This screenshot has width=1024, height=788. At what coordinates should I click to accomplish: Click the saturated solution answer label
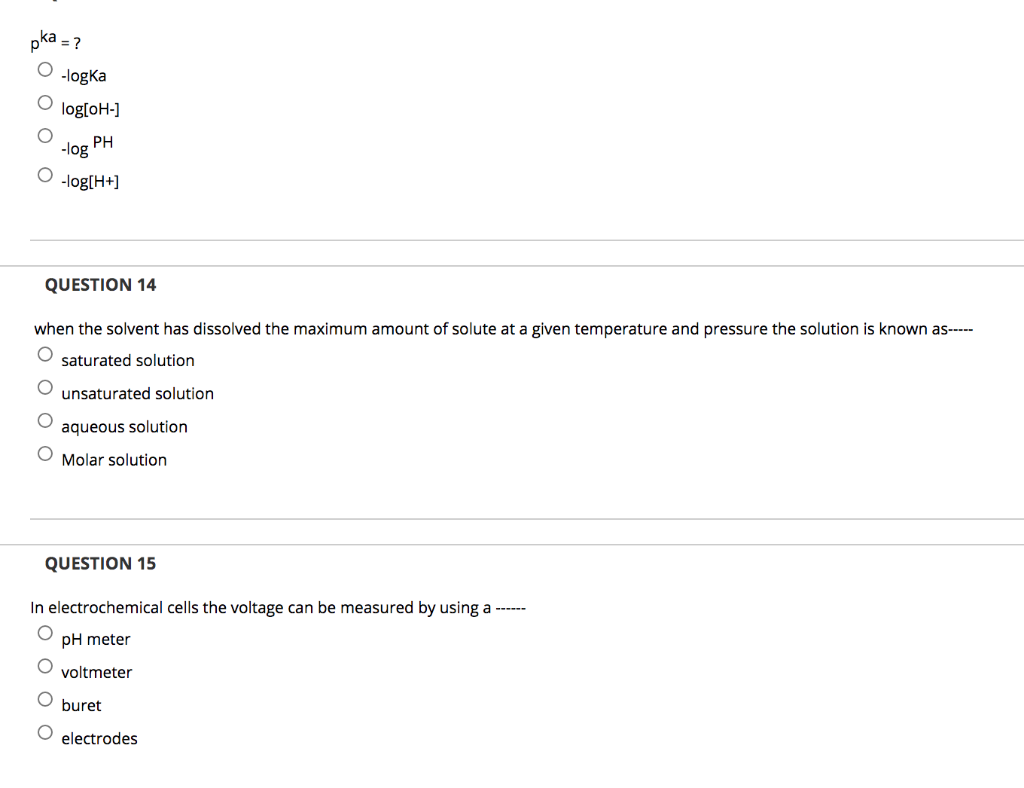(128, 360)
